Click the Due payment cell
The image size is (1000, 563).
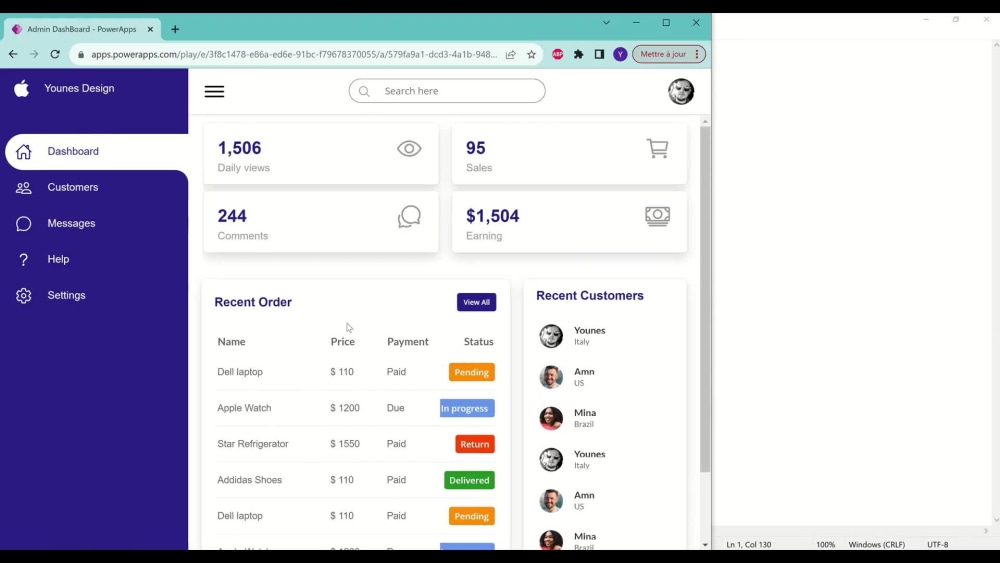[395, 408]
